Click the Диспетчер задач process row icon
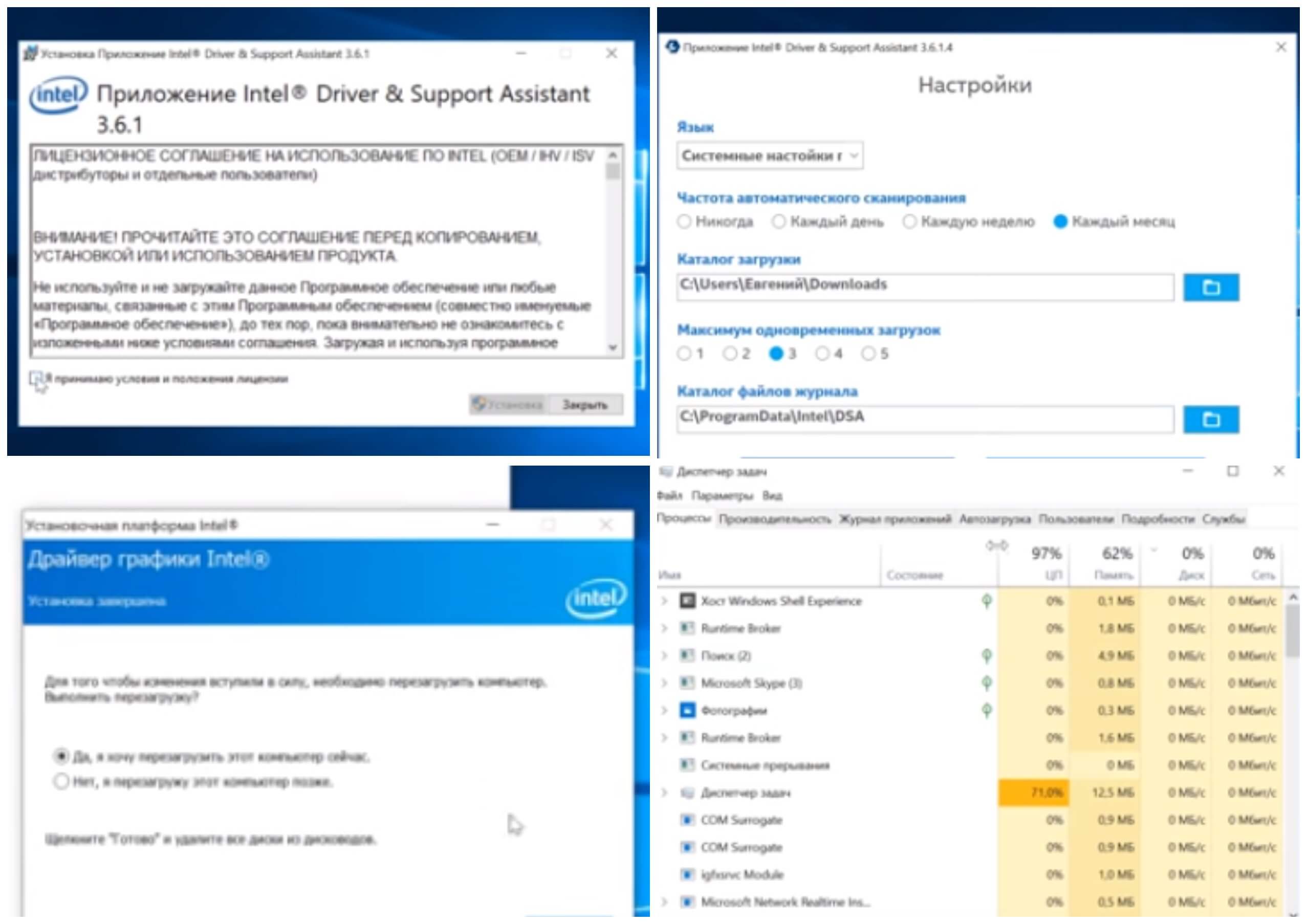Screen dimensions: 1307x924 [x=687, y=793]
